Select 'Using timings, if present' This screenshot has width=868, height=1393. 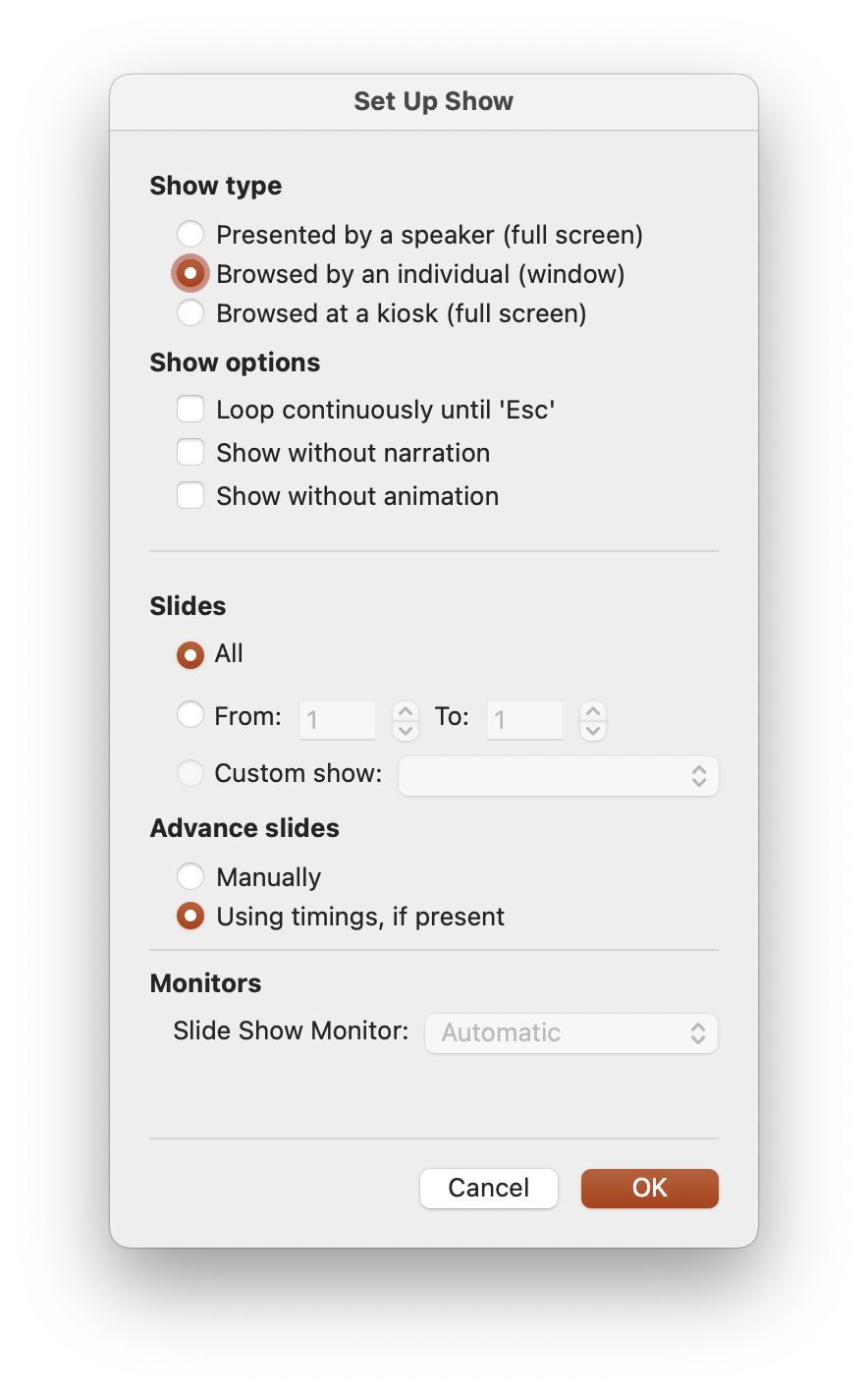[190, 916]
